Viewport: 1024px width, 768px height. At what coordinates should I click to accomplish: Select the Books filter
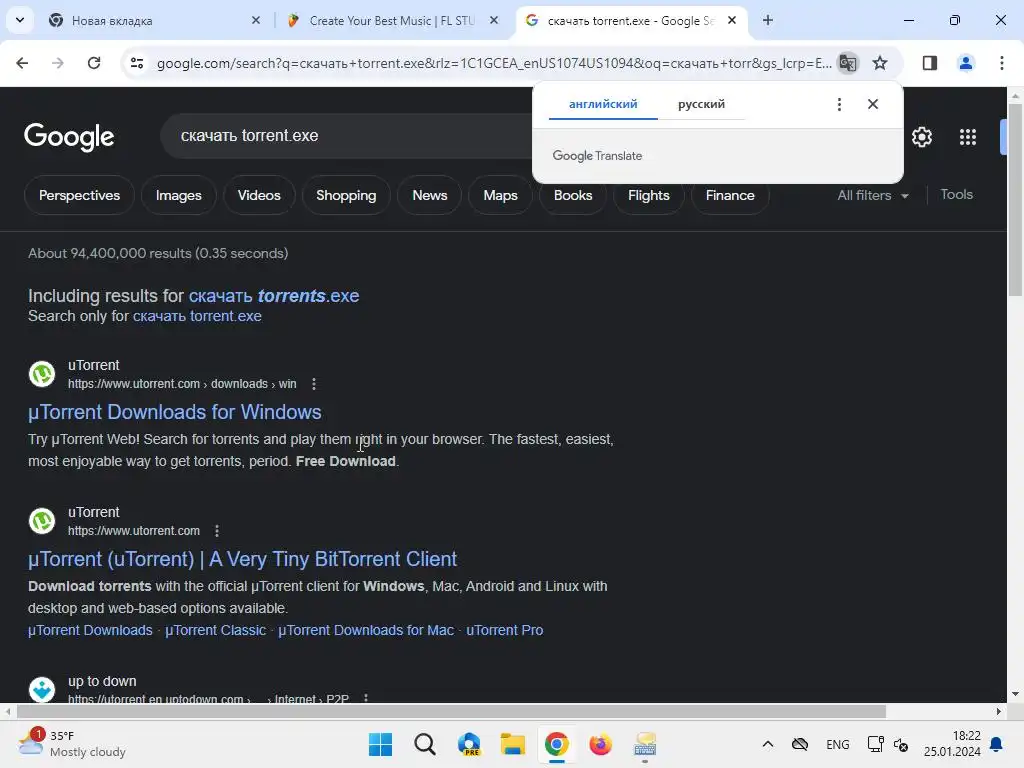(x=573, y=195)
